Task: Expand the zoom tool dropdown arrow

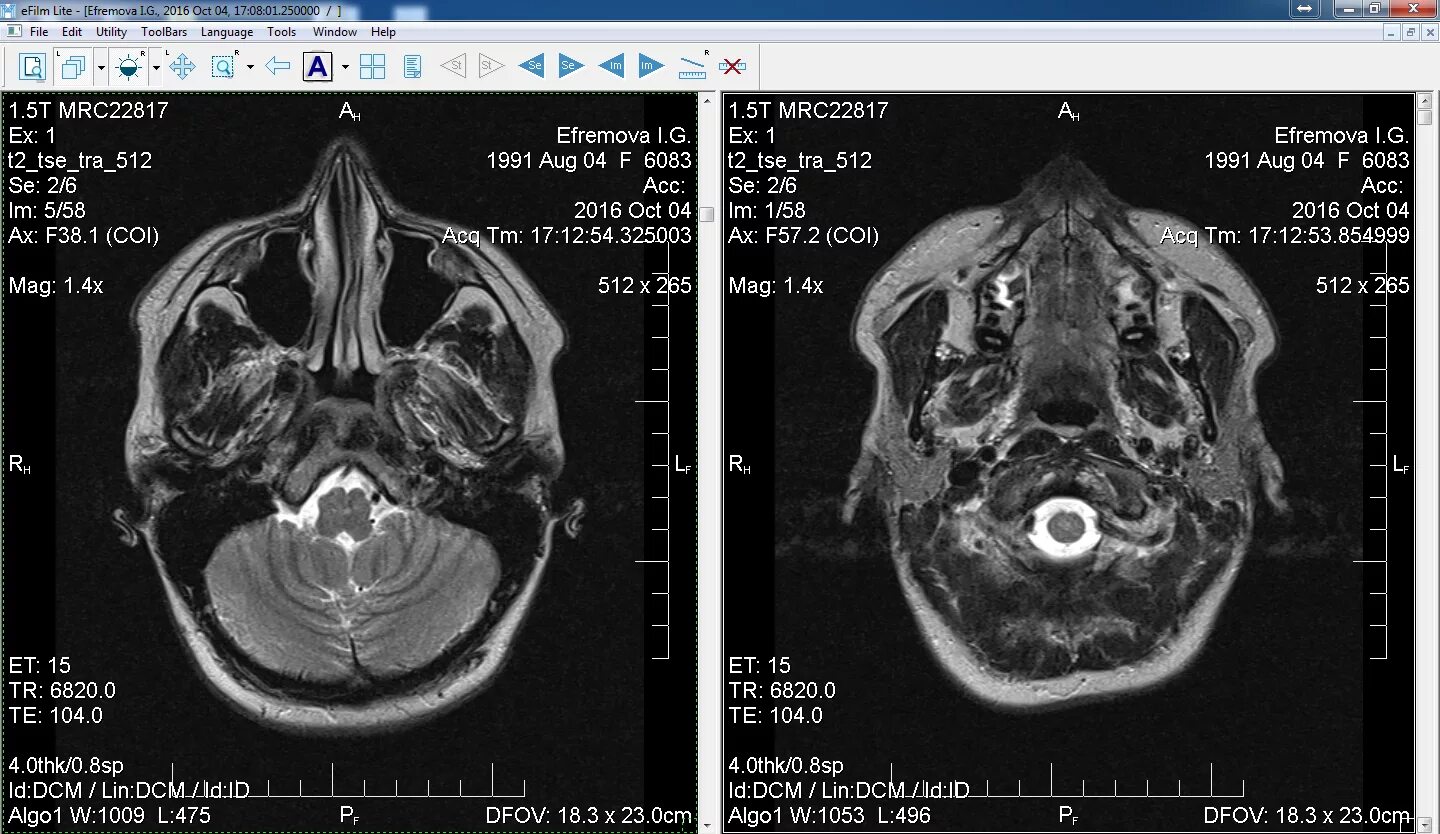Action: pos(250,68)
